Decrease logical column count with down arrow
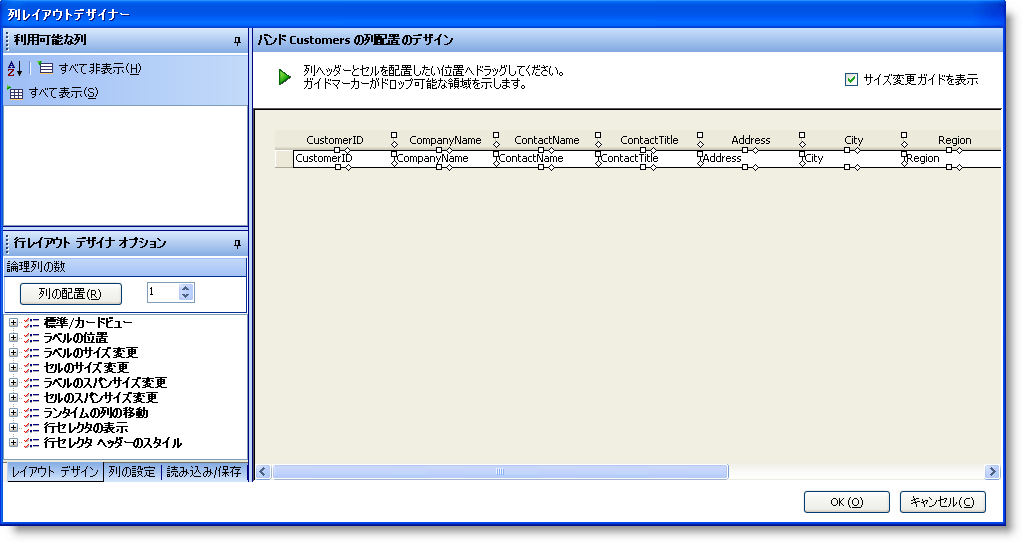The width and height of the screenshot is (1022, 542). coord(186,296)
